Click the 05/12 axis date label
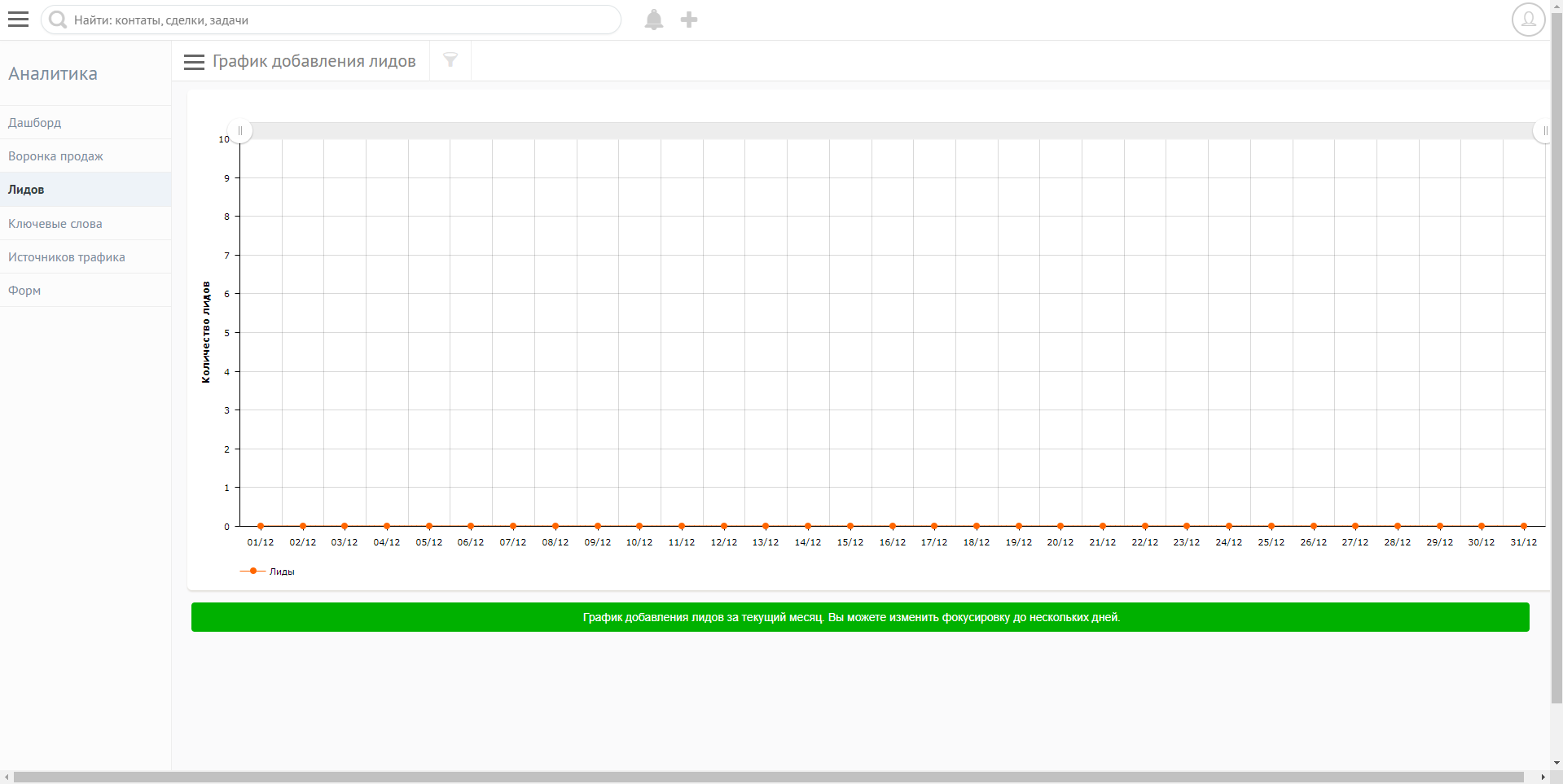 (429, 542)
